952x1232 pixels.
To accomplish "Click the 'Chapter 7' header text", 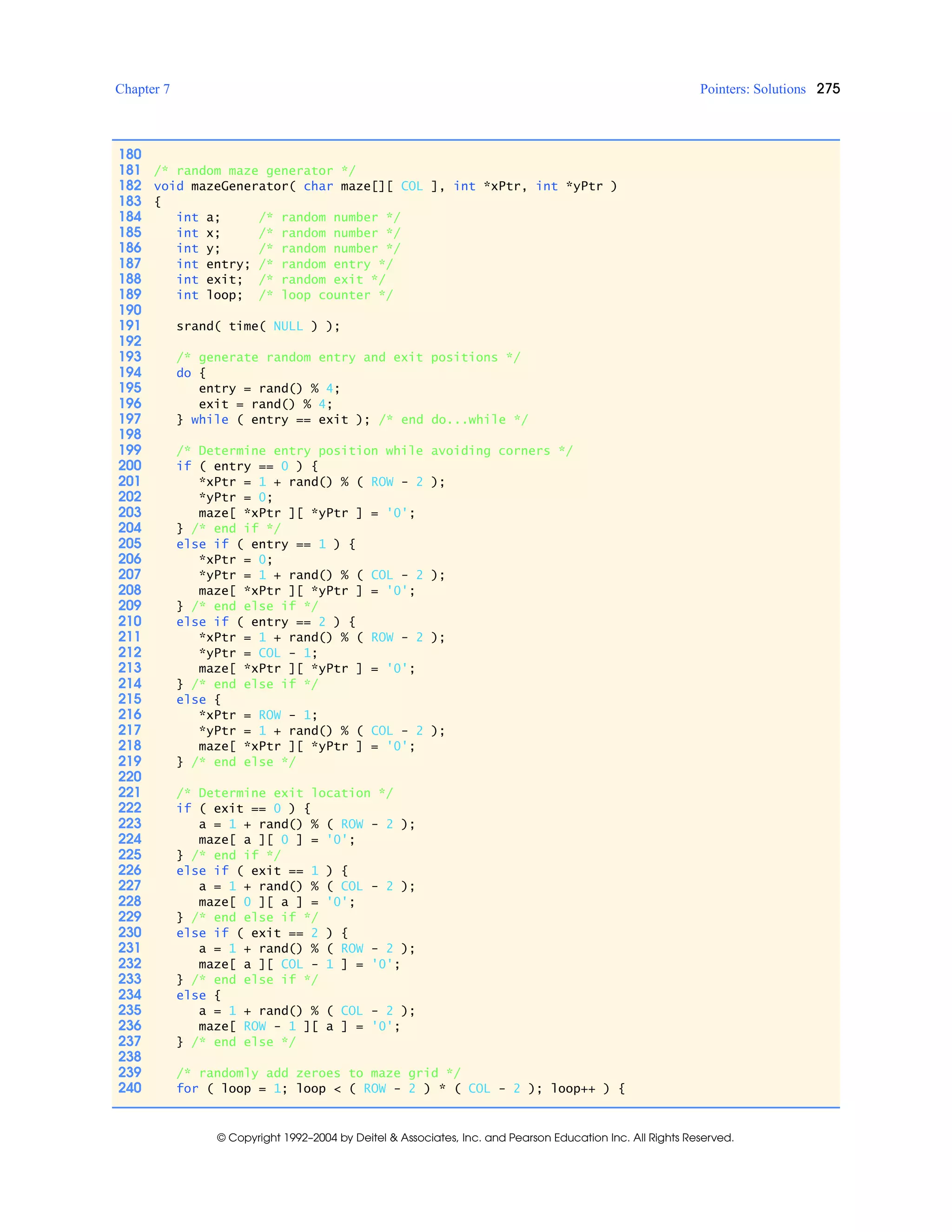I will point(142,89).
